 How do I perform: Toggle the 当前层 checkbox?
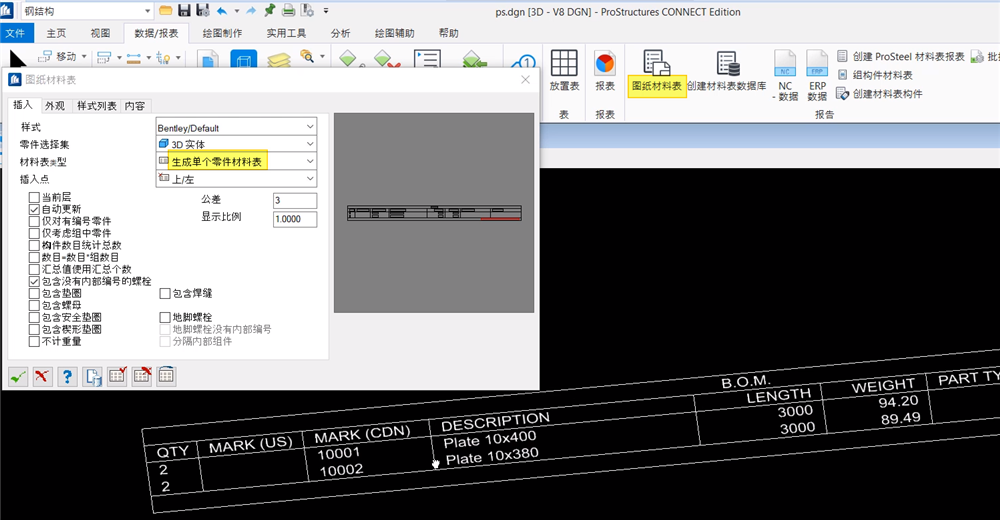34,197
